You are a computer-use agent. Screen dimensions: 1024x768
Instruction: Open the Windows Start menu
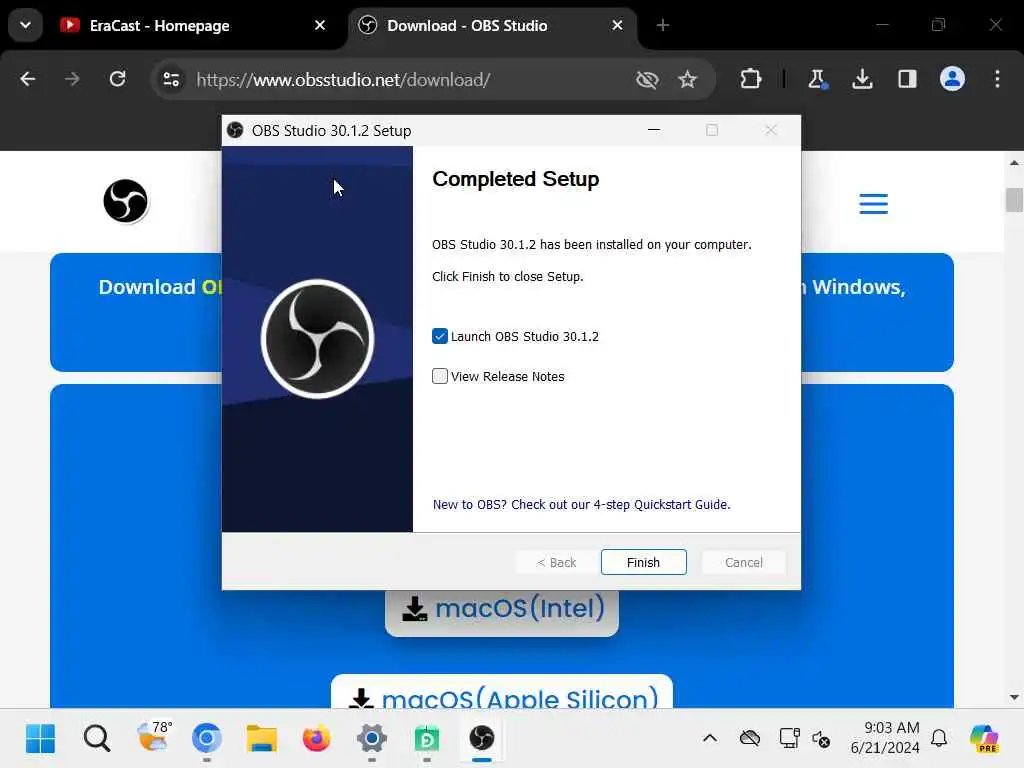tap(40, 739)
